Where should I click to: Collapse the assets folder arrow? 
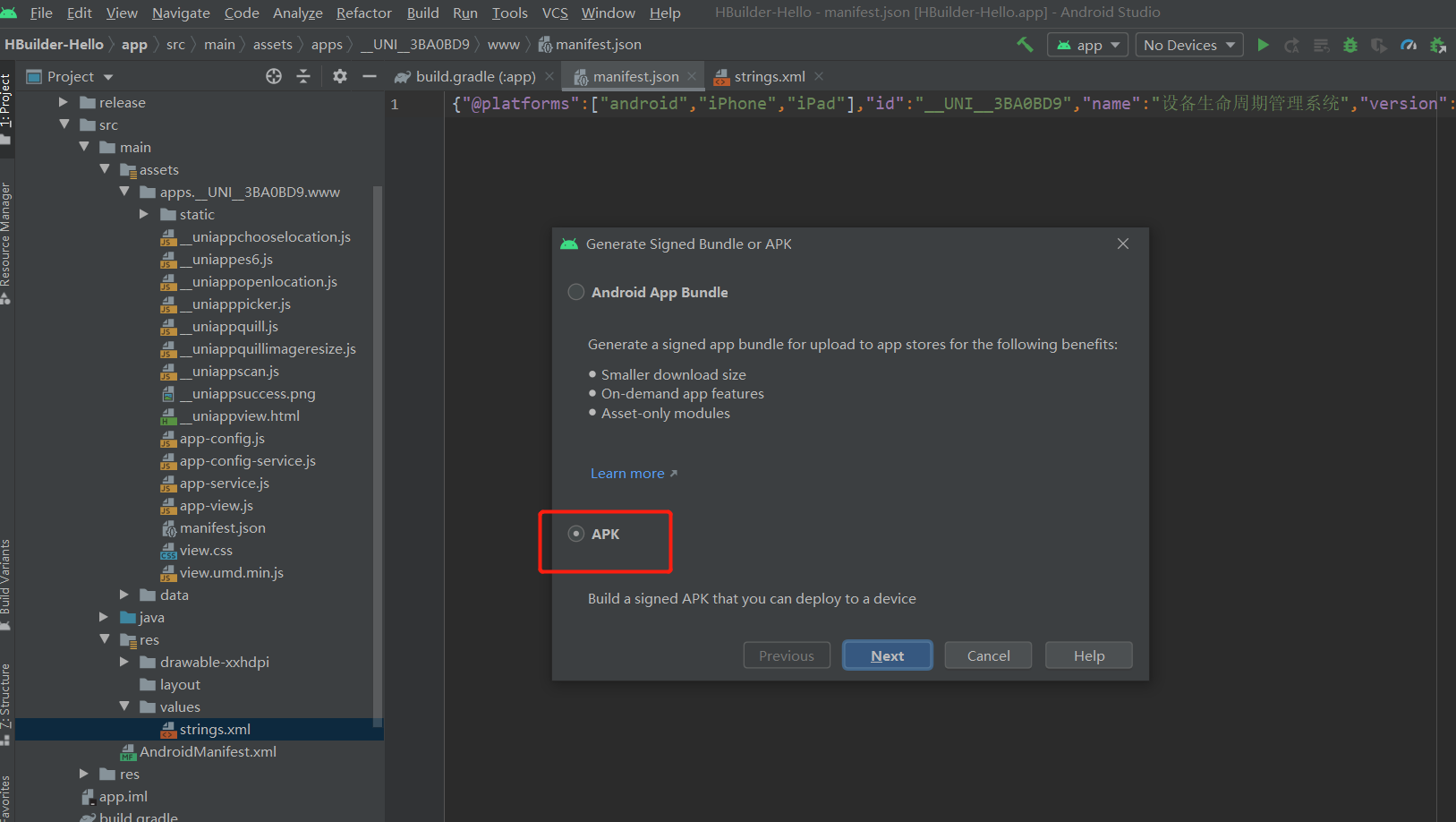coord(105,169)
